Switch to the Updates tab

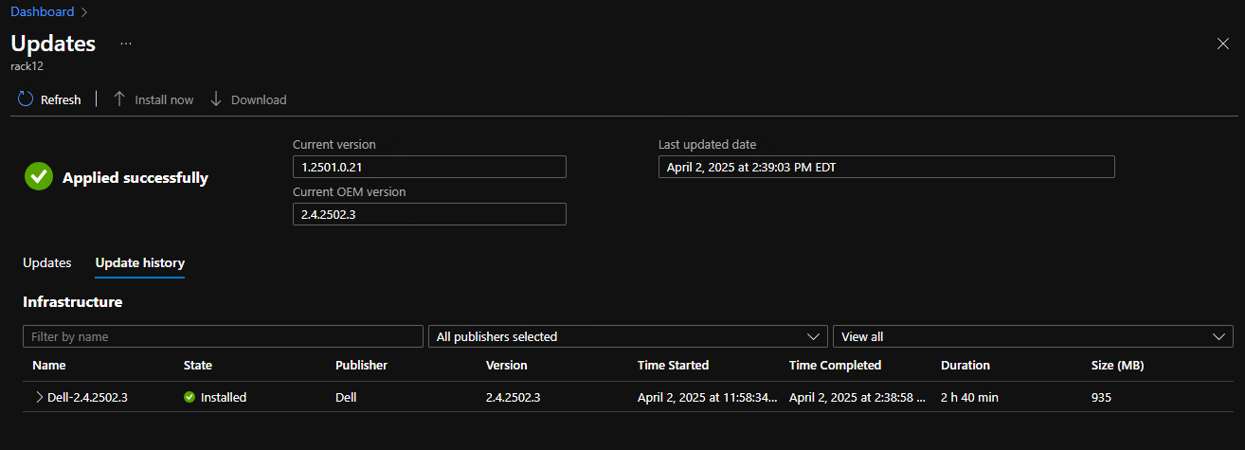[x=47, y=263]
